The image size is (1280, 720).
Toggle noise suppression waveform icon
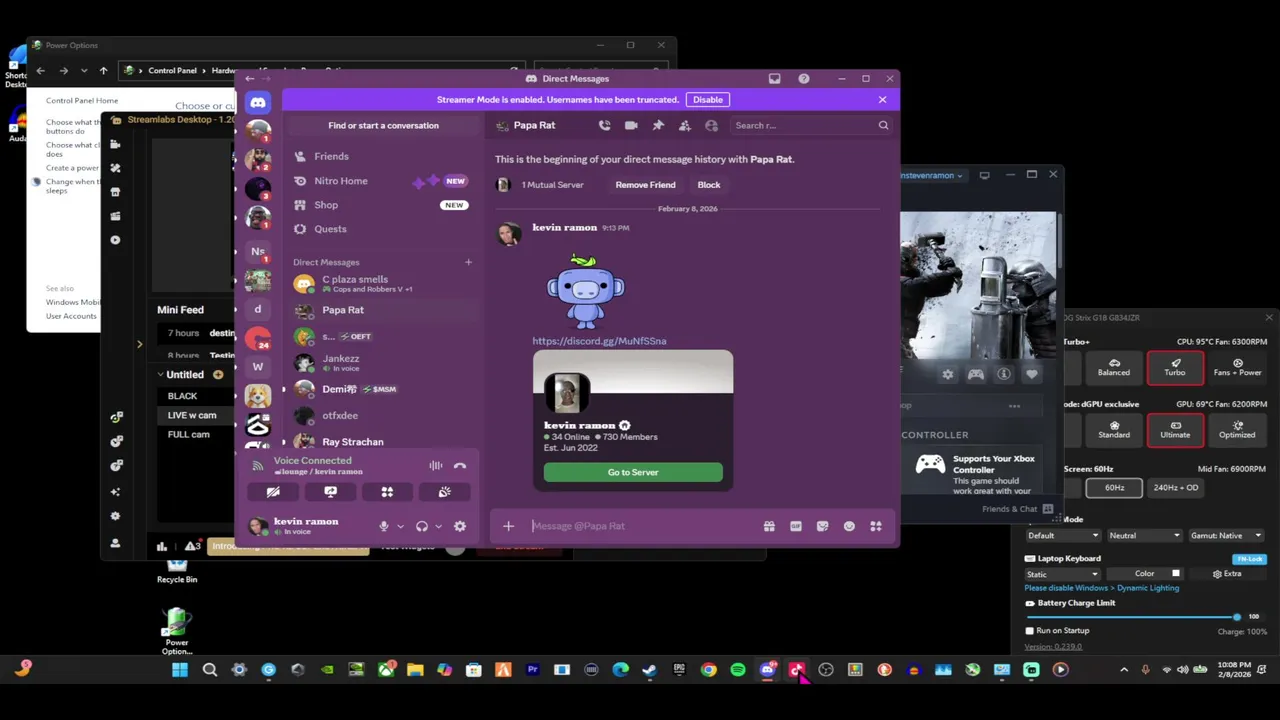tap(436, 465)
